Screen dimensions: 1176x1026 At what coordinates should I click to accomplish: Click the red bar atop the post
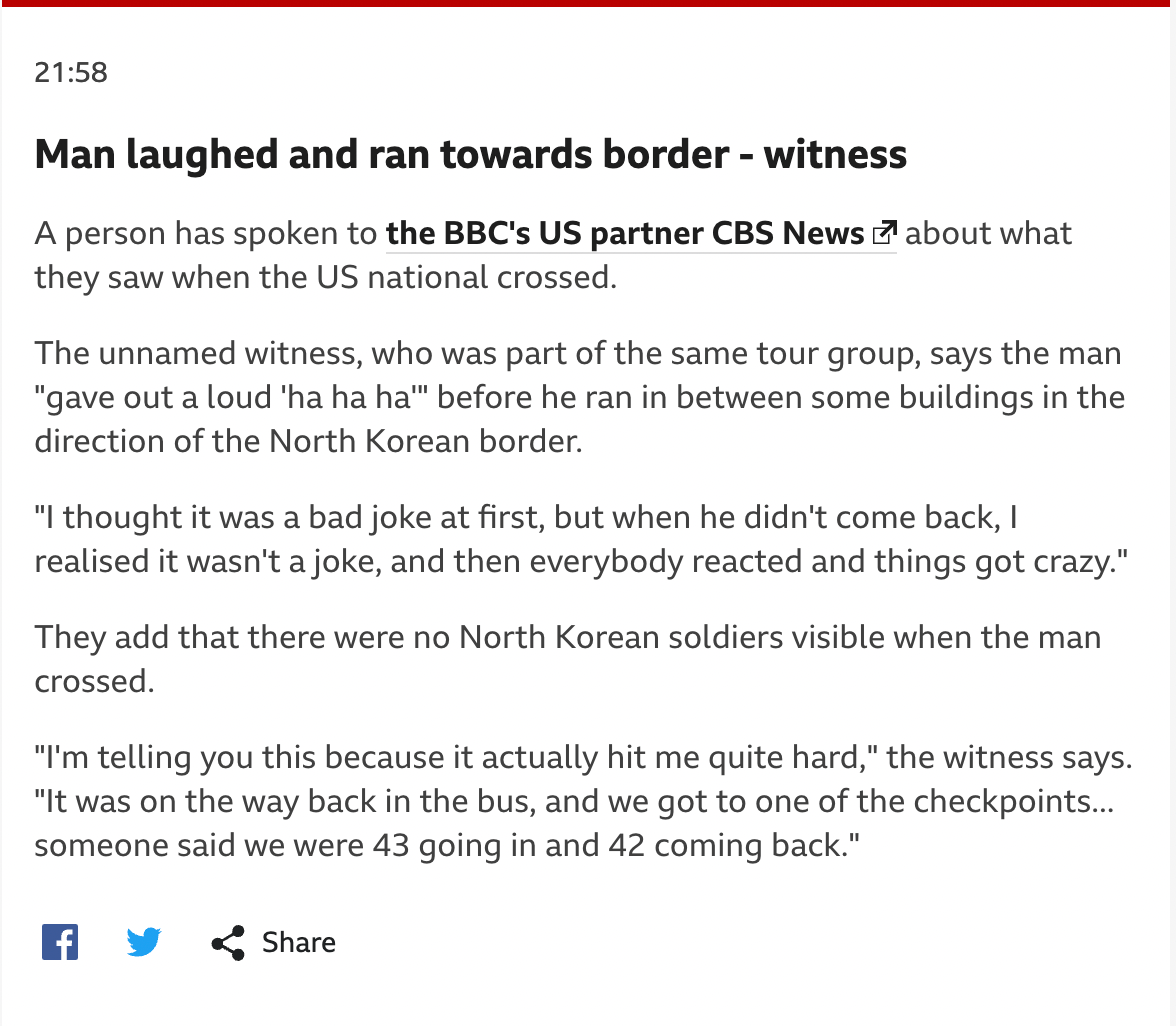[x=588, y=3]
